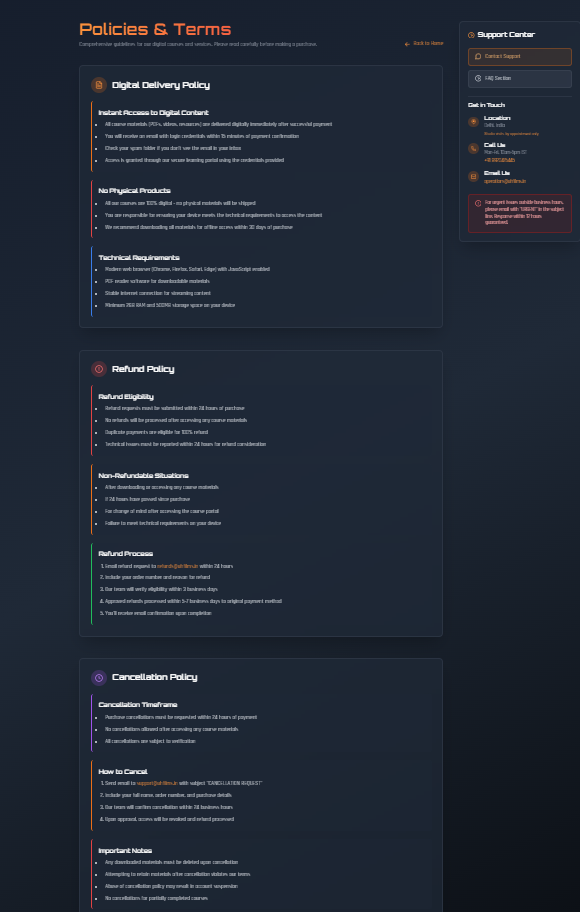Click the Non-Refundable Situations heading
580x912 pixels.
coord(143,475)
